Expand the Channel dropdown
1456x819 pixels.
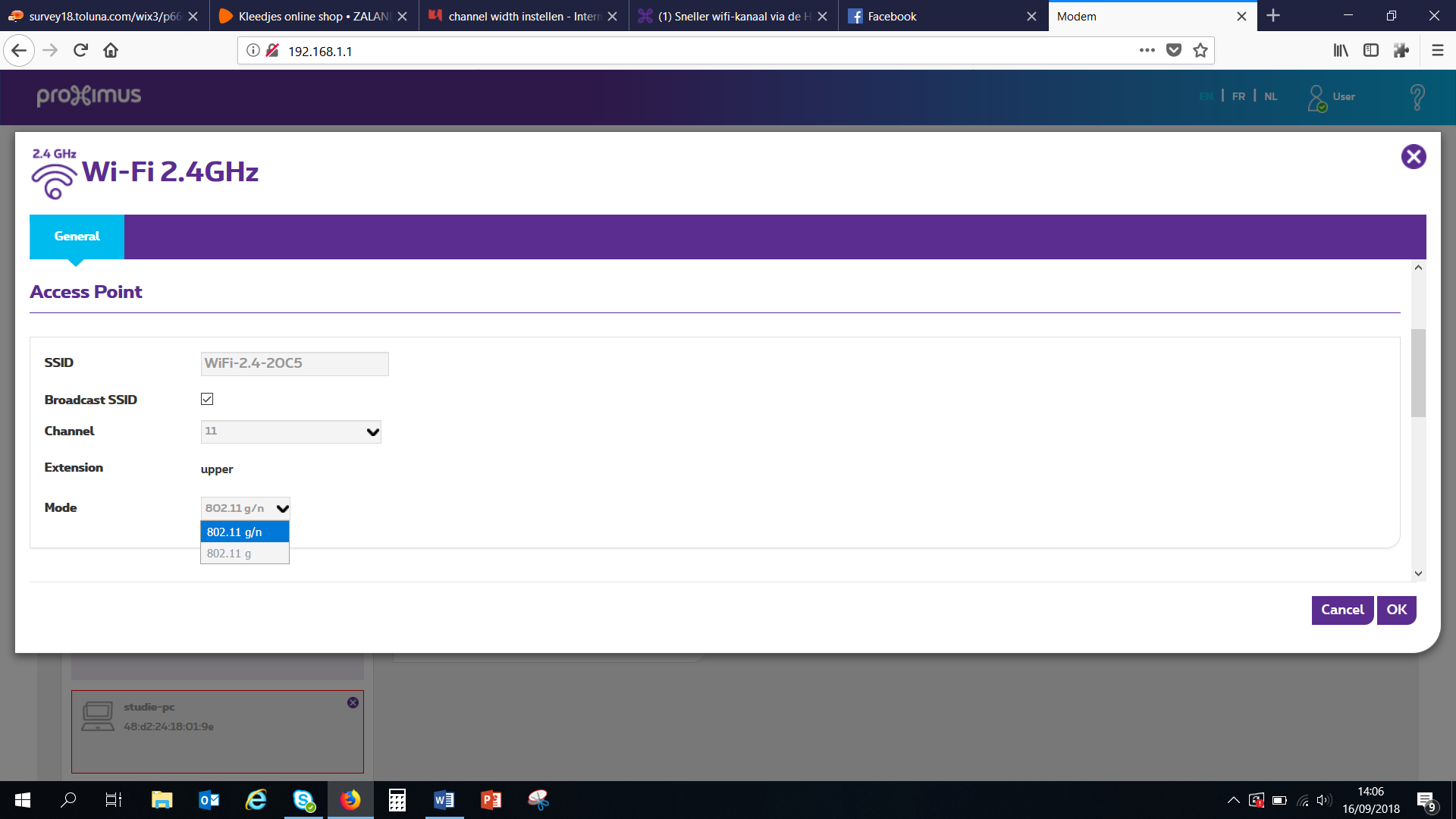point(290,431)
